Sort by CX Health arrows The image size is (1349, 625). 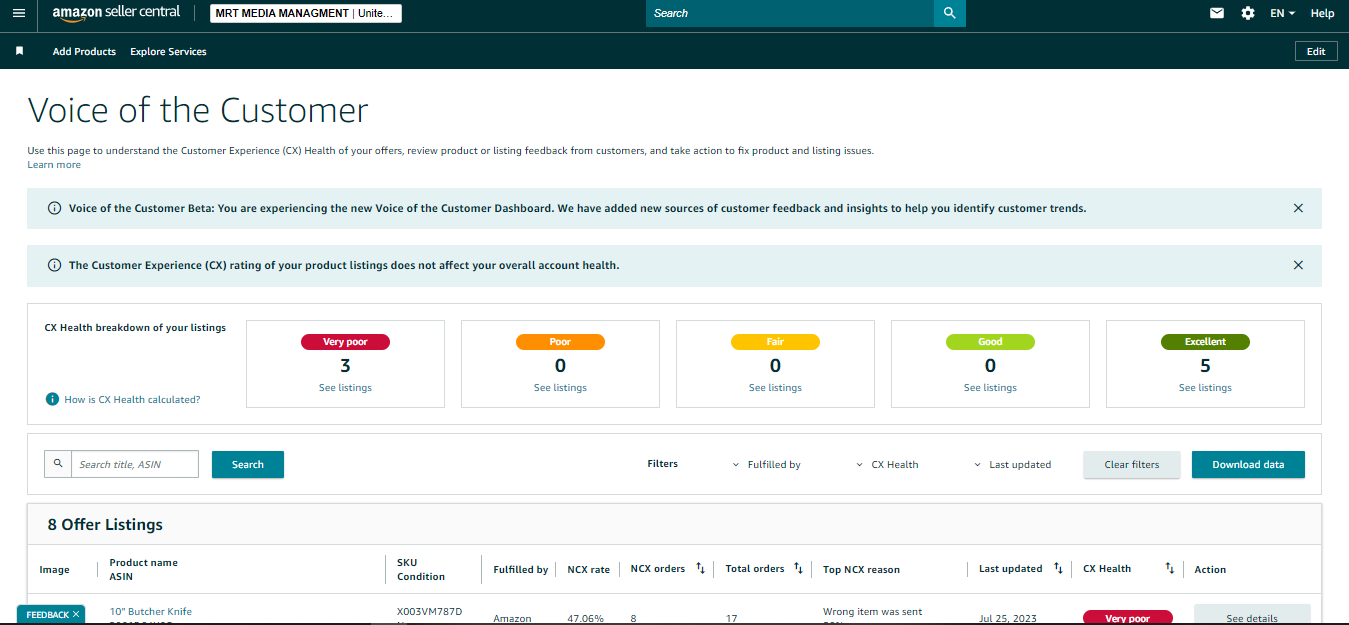(x=1170, y=569)
